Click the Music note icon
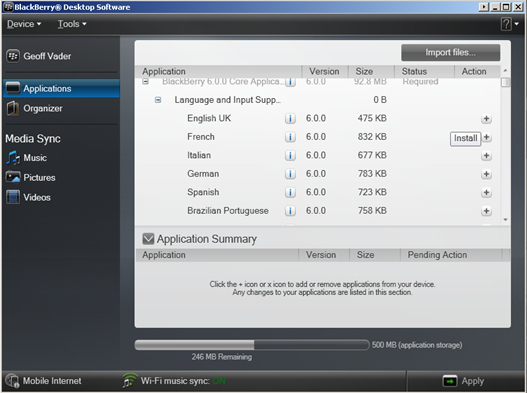 point(13,158)
